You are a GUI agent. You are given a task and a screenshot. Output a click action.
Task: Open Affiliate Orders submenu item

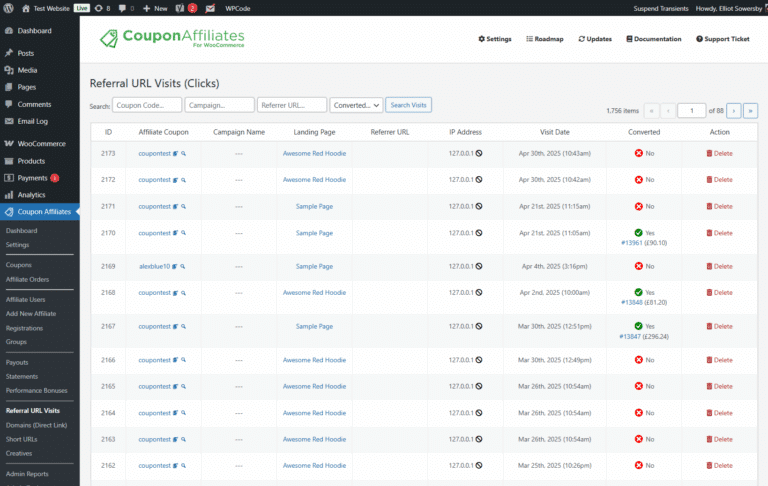(x=27, y=279)
